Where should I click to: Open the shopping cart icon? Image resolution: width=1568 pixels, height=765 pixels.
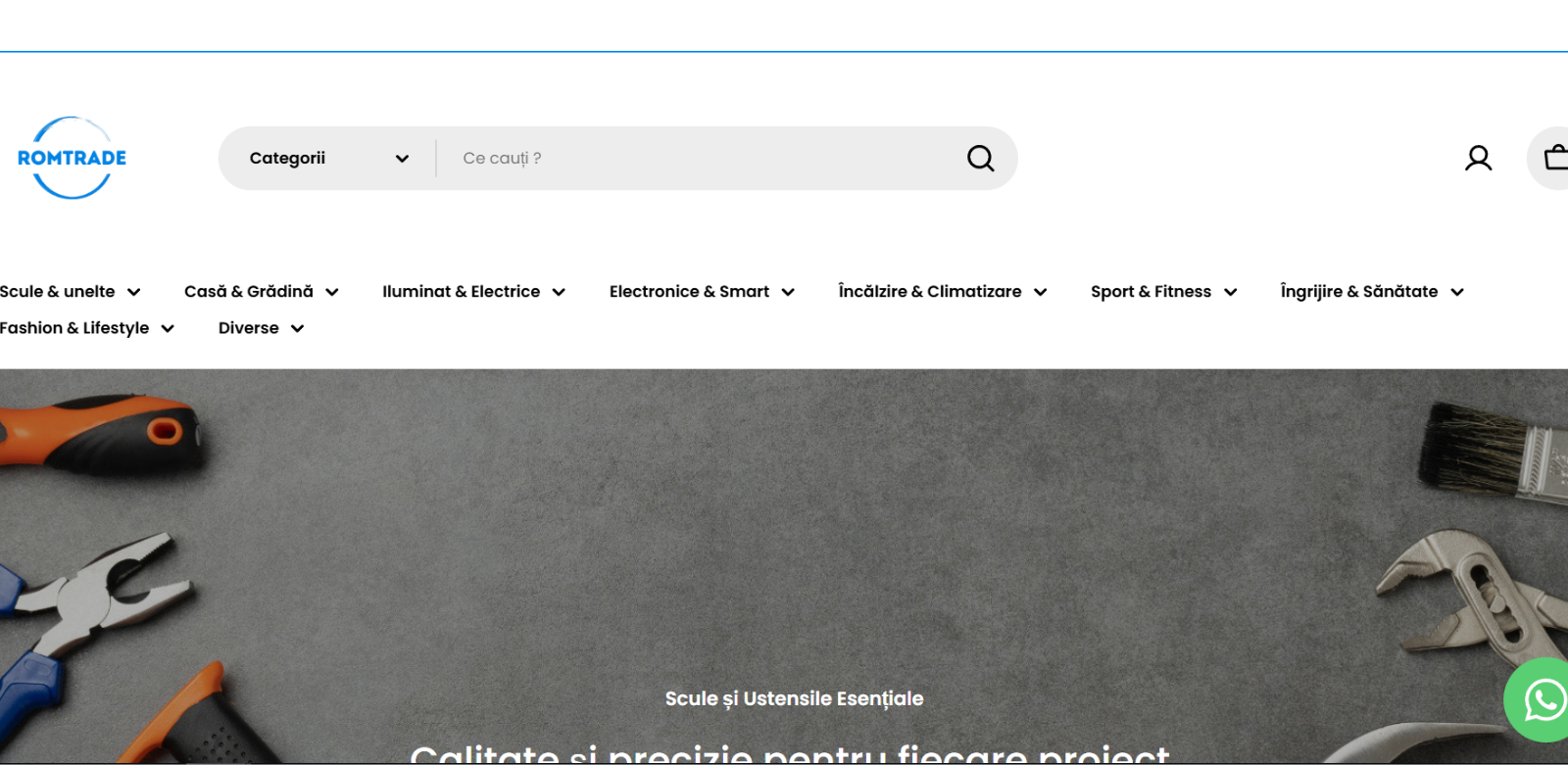pos(1554,158)
